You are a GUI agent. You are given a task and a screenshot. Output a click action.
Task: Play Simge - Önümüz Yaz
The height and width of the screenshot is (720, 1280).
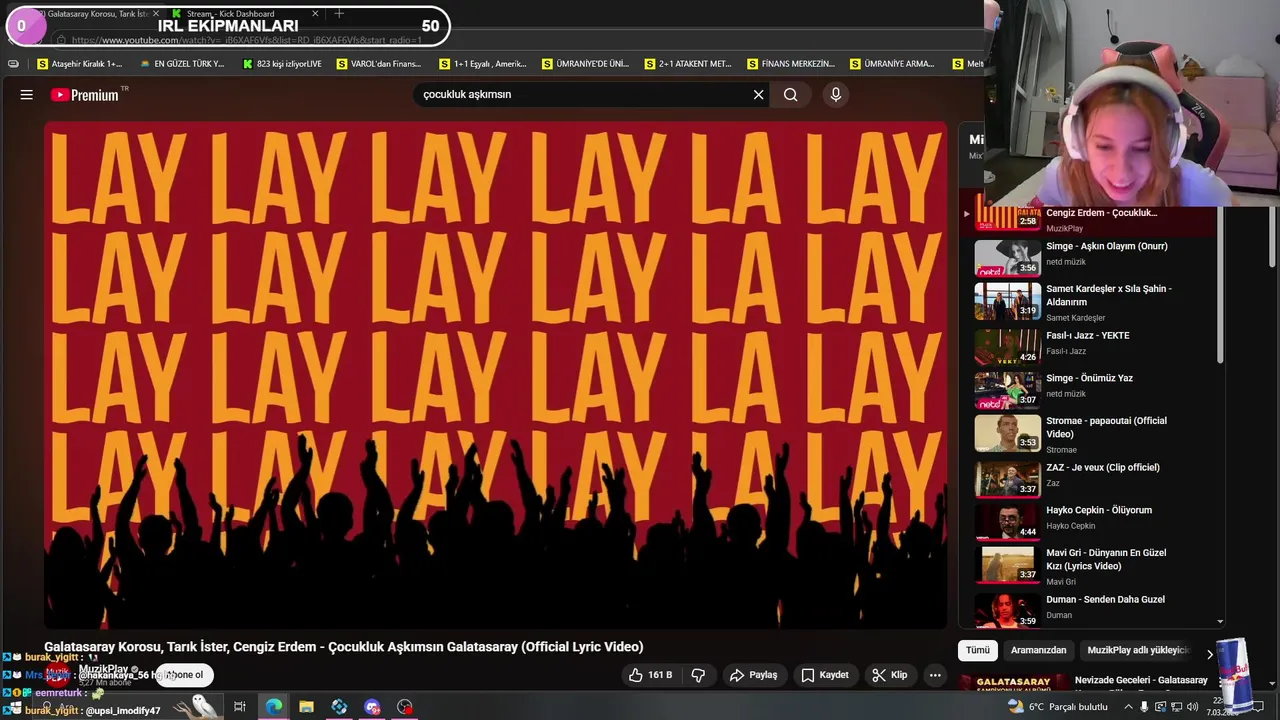[1089, 378]
